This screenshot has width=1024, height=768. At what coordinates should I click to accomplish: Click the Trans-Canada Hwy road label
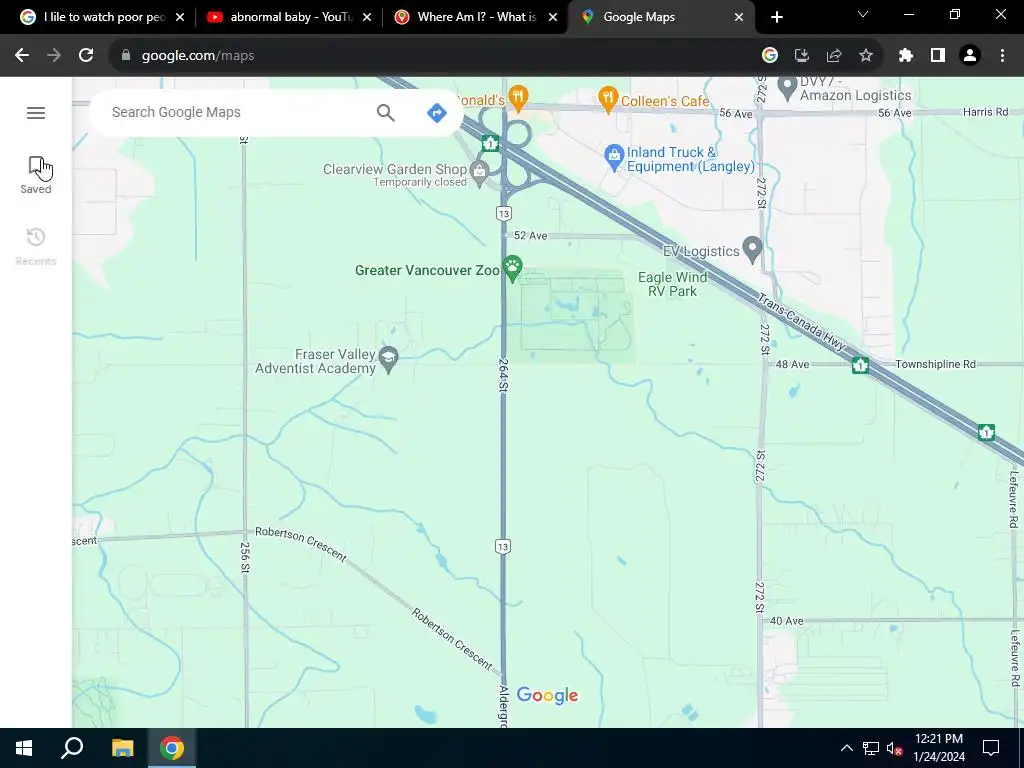(802, 323)
